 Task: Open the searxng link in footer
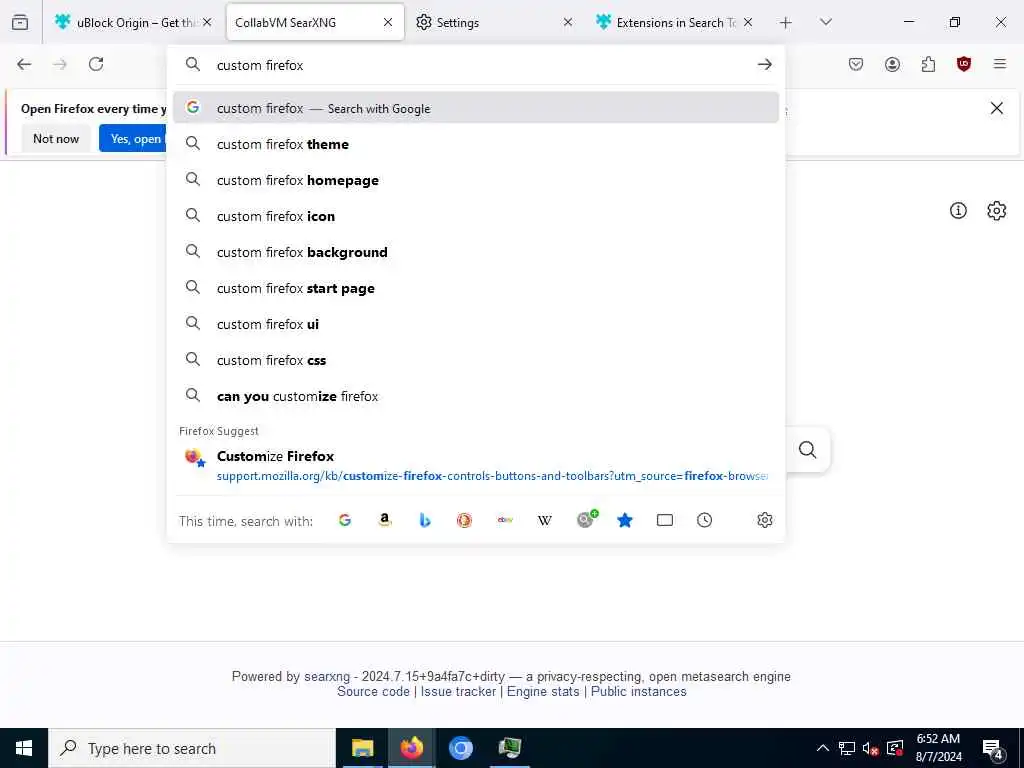tap(327, 677)
